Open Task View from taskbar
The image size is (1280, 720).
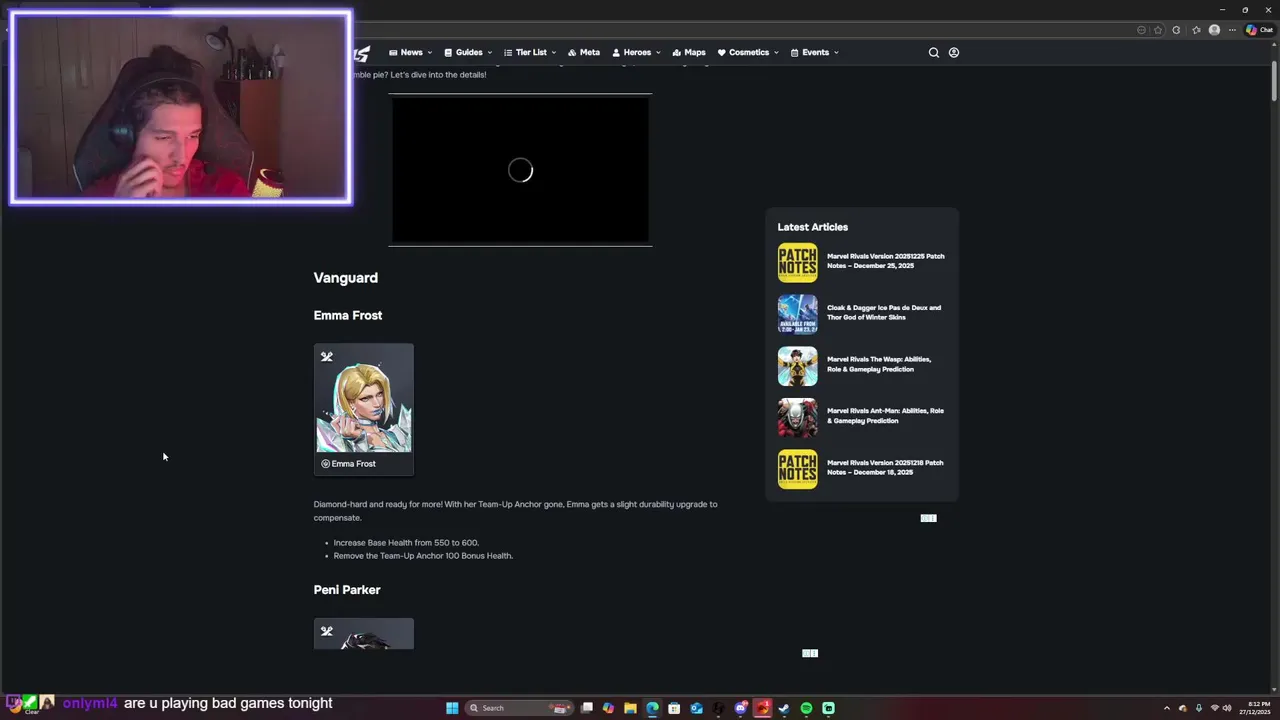pyautogui.click(x=587, y=708)
